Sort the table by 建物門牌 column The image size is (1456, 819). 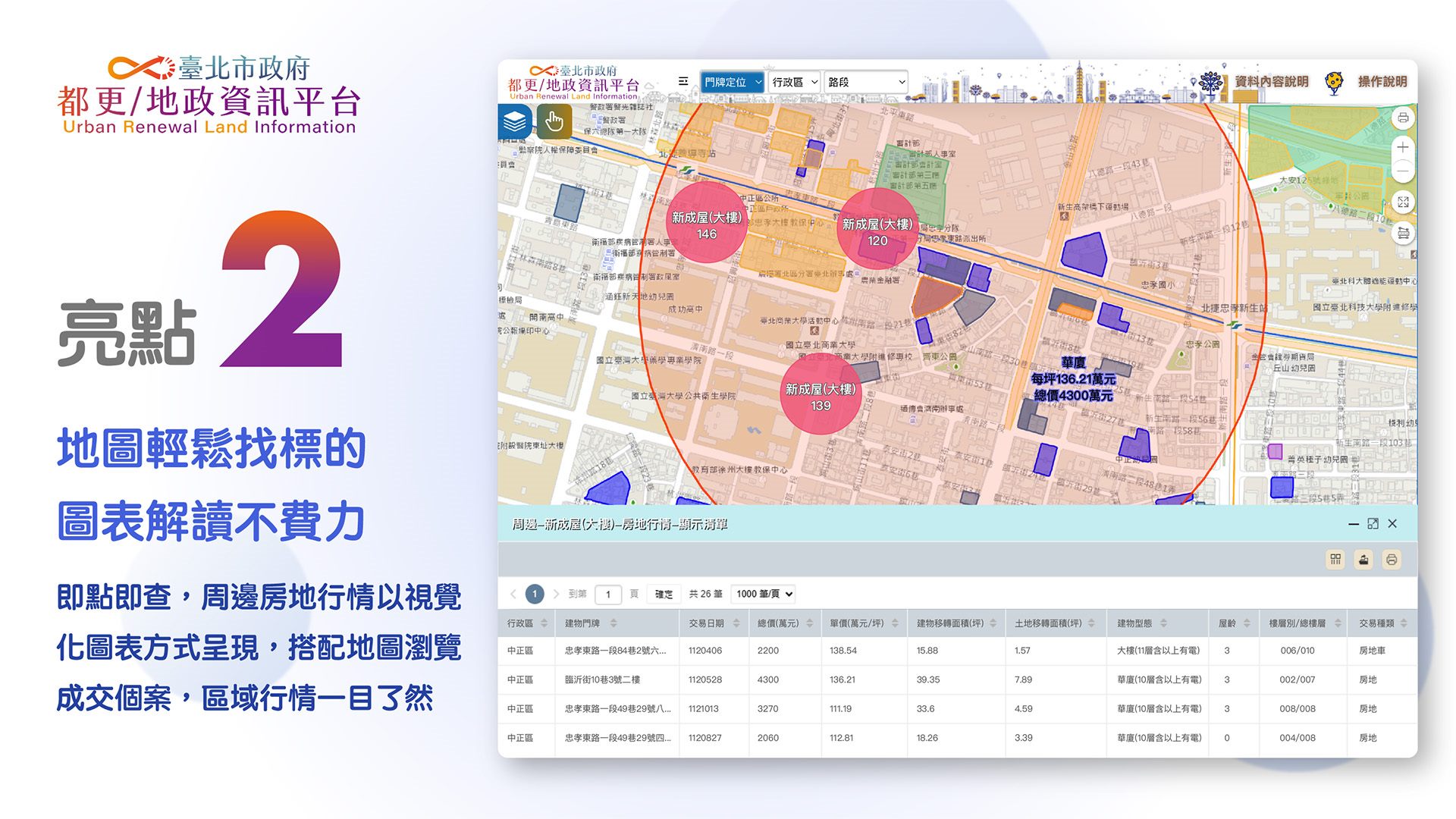[x=613, y=623]
